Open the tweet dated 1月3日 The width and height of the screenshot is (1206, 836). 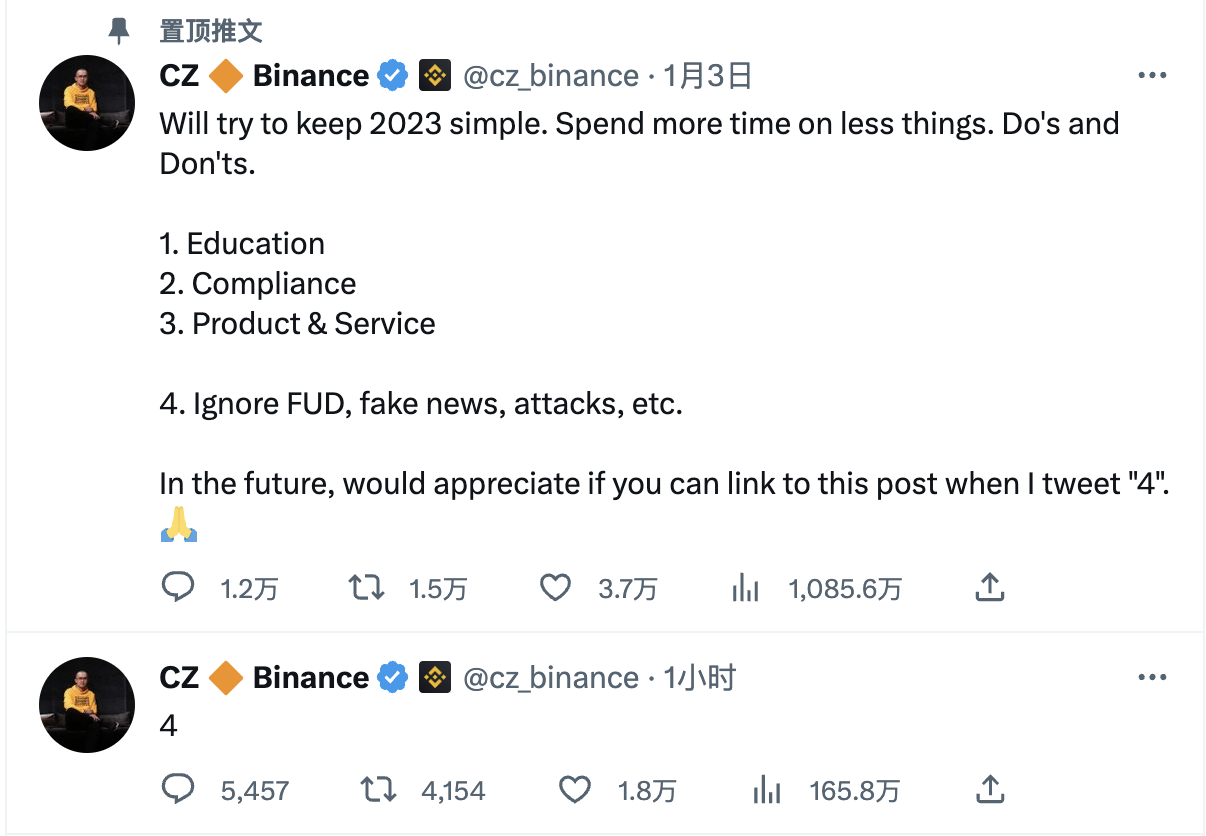pyautogui.click(x=706, y=75)
